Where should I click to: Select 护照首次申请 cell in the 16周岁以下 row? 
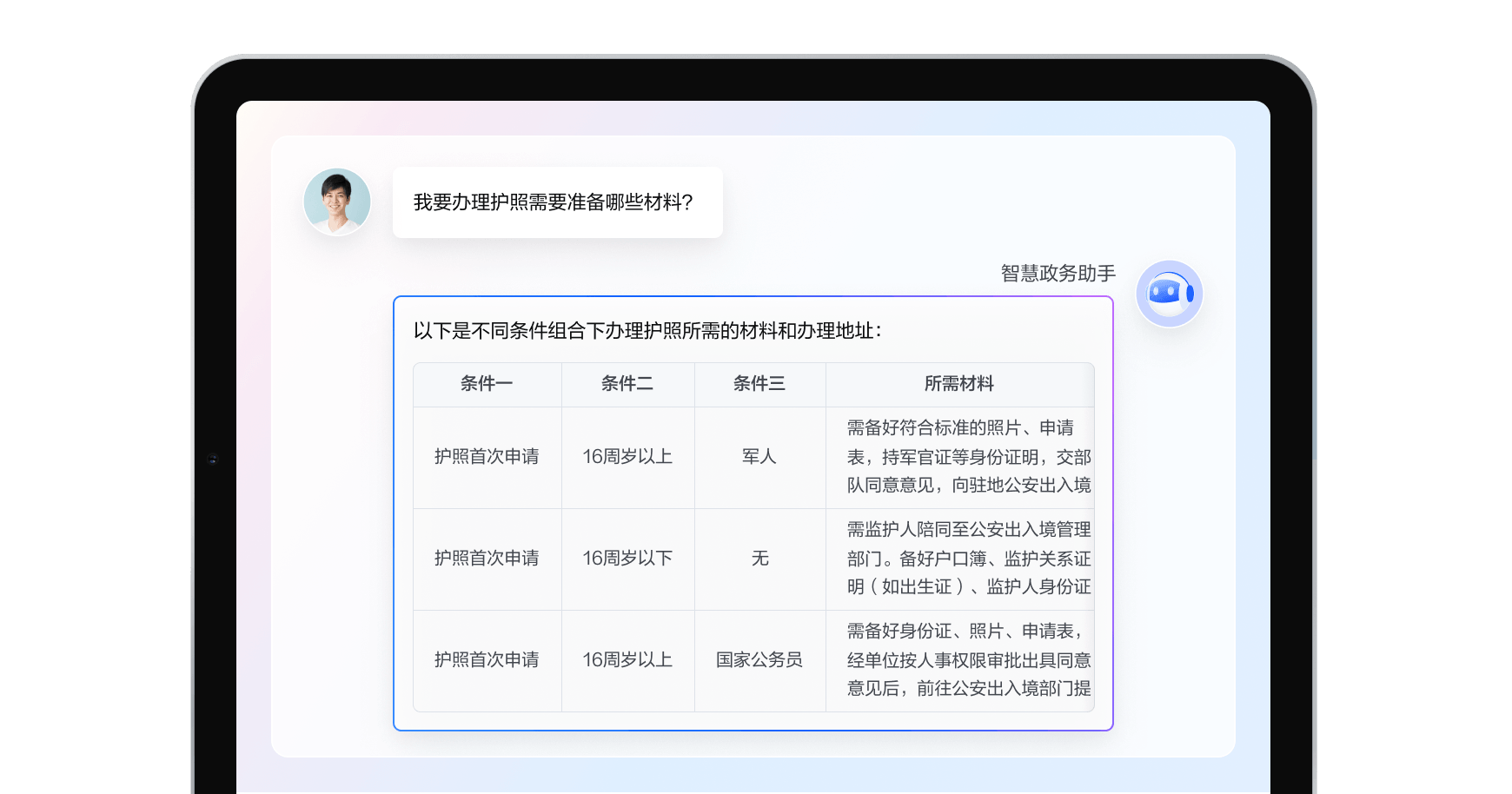(x=487, y=559)
